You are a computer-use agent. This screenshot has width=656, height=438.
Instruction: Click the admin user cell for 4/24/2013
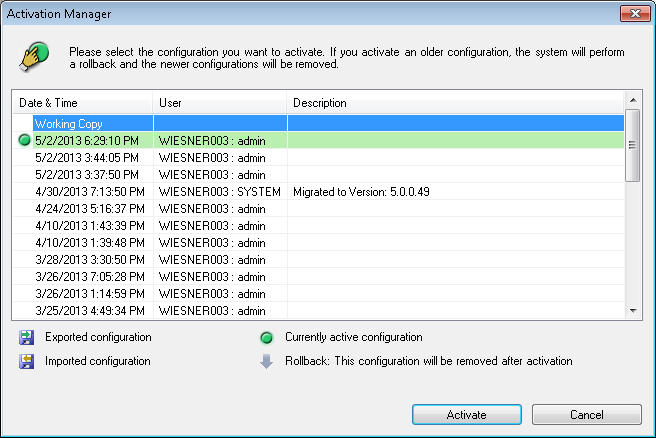[x=220, y=209]
